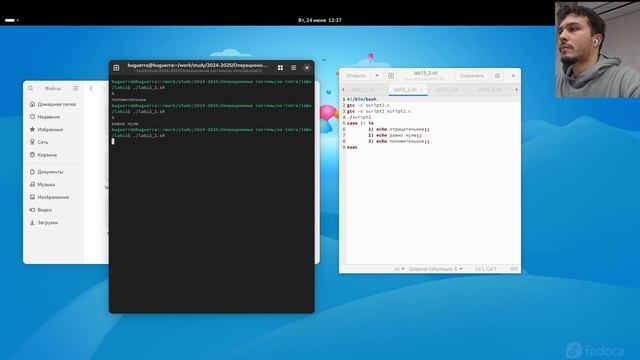Close the text editor window
The image size is (640, 360).
513,76
